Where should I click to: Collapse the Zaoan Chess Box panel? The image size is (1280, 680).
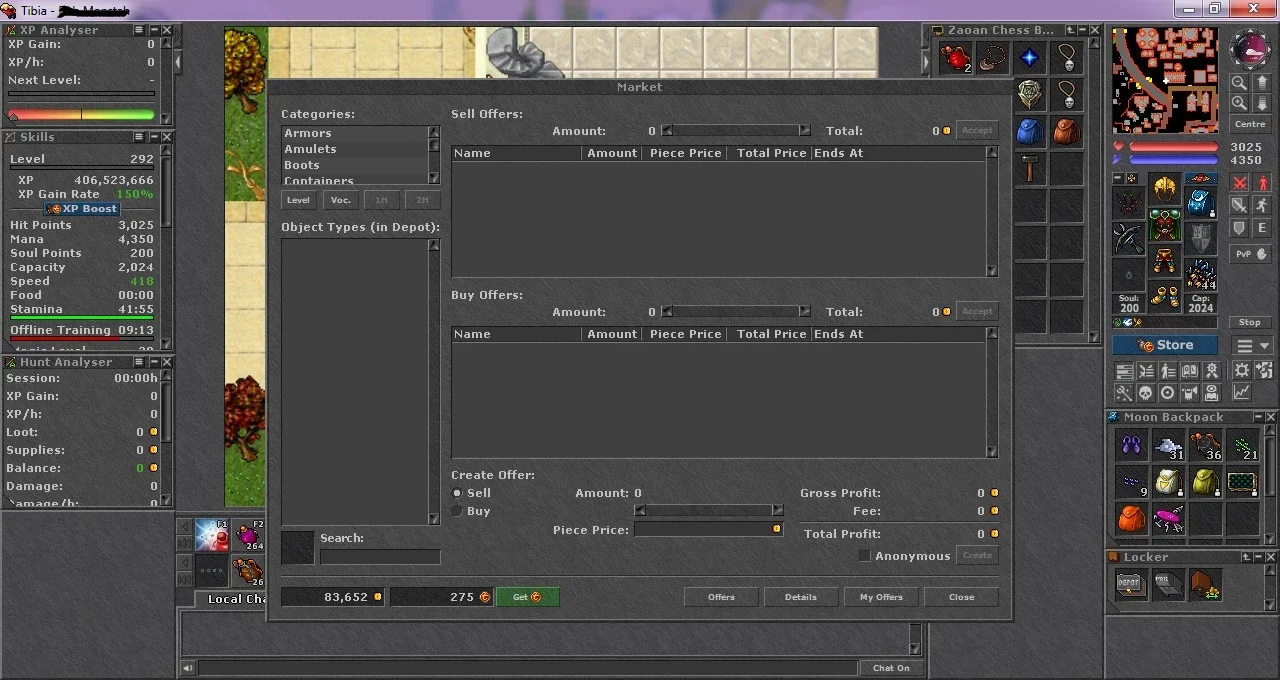pos(1082,30)
